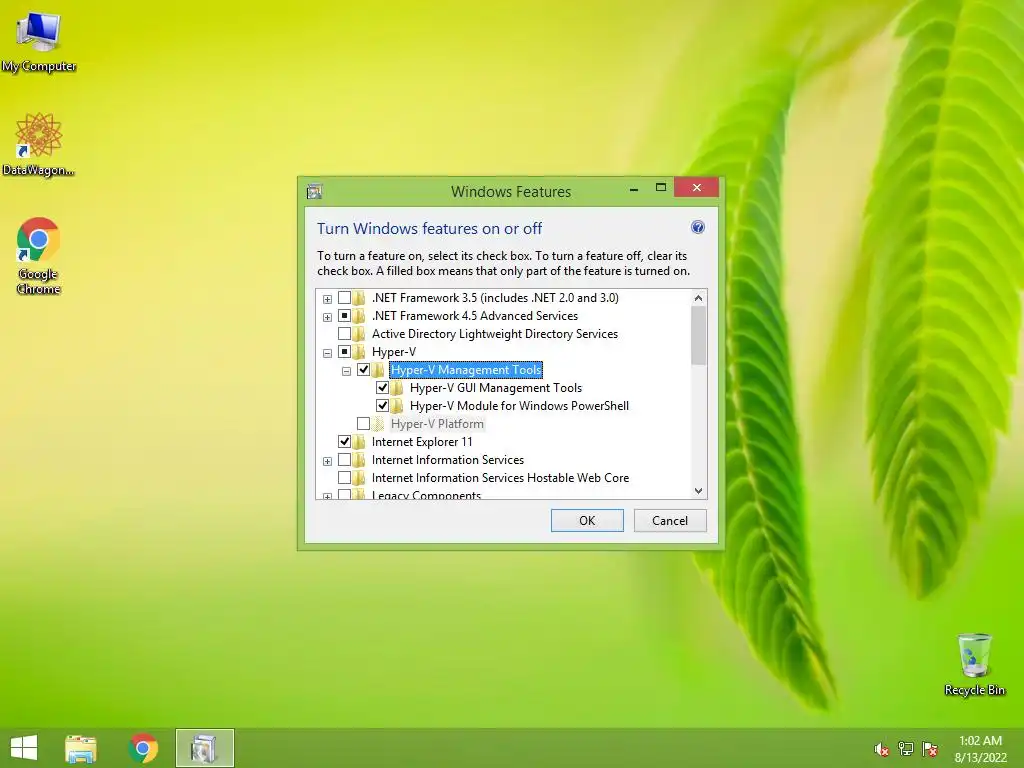The image size is (1024, 768).
Task: Open the Recycle Bin icon
Action: (974, 664)
